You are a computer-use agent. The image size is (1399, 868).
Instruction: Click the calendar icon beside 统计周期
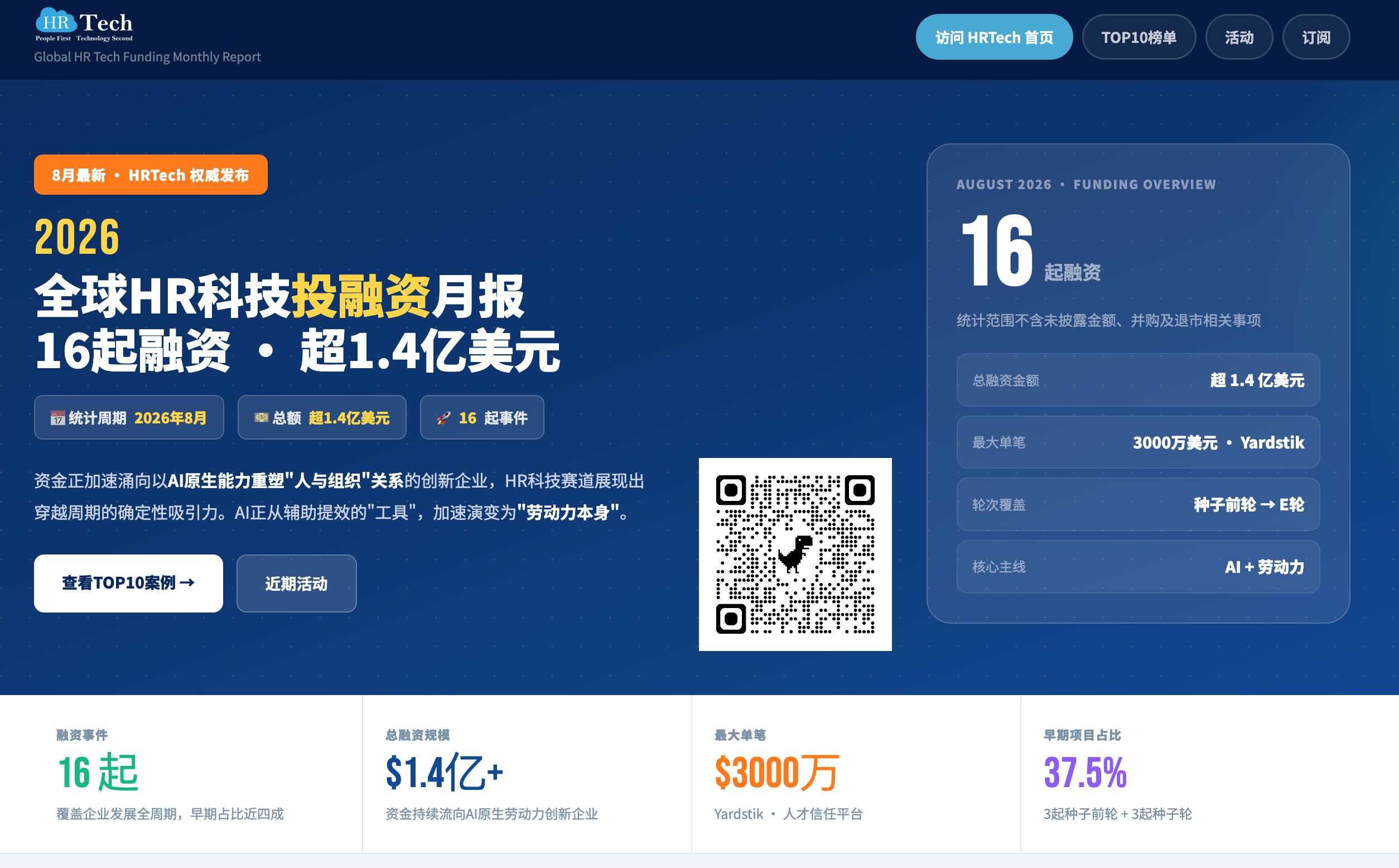[57, 418]
